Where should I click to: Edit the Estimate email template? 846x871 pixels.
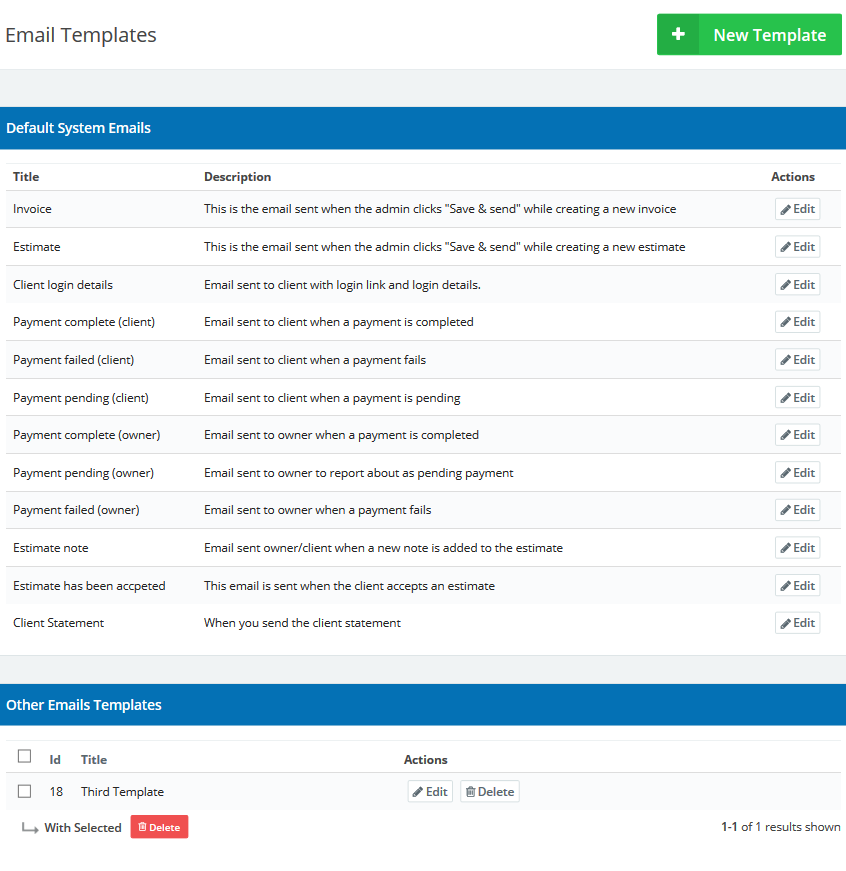(797, 247)
